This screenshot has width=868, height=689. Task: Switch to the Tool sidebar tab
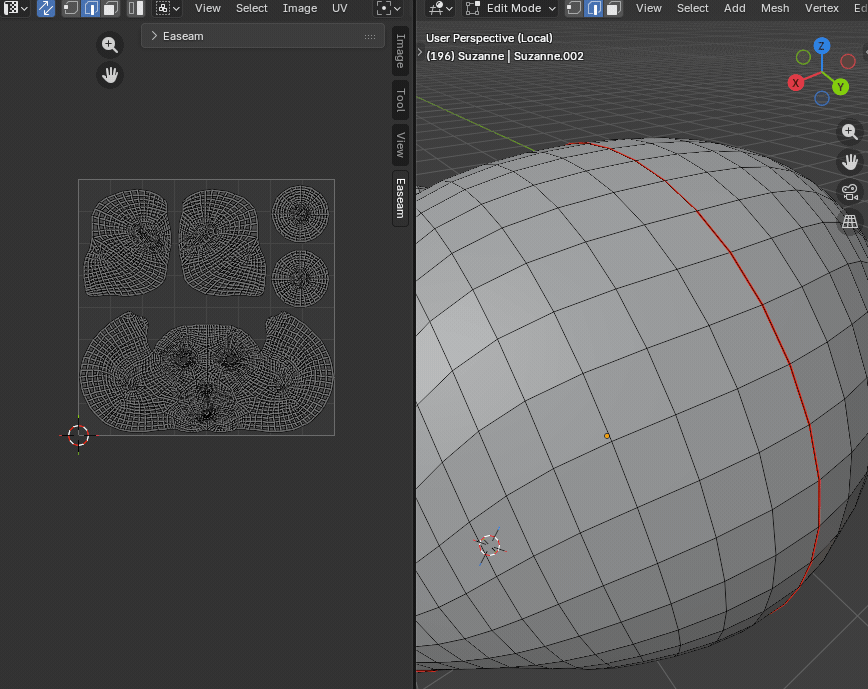[x=401, y=100]
